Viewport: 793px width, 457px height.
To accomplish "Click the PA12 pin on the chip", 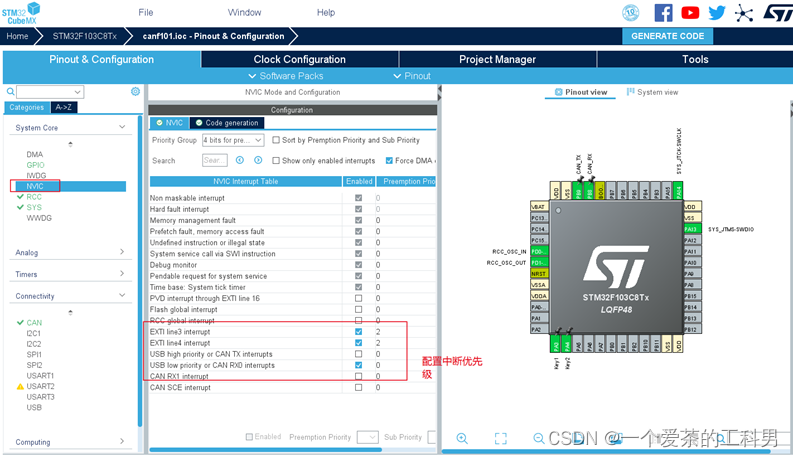I will pos(692,240).
